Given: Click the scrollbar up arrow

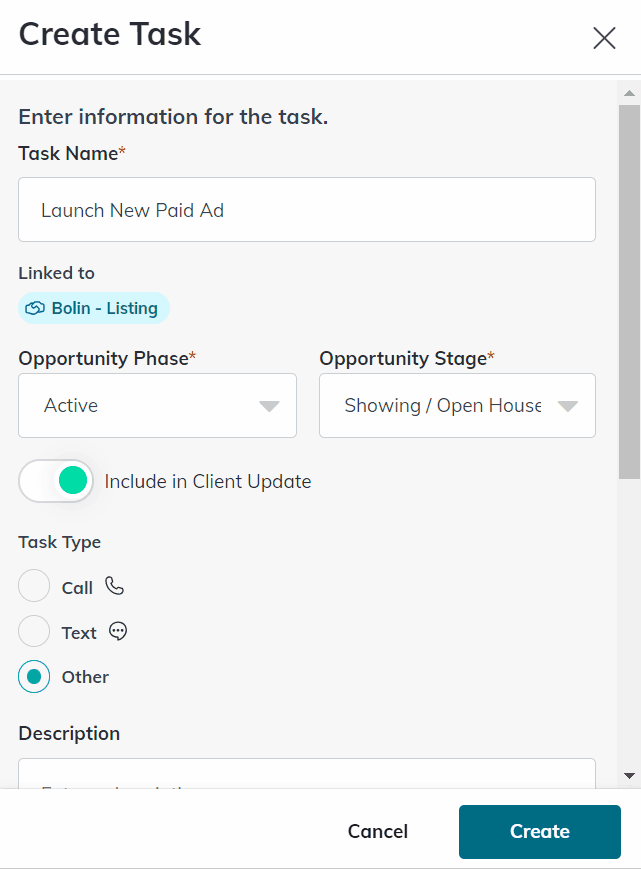Looking at the screenshot, I should coord(630,92).
